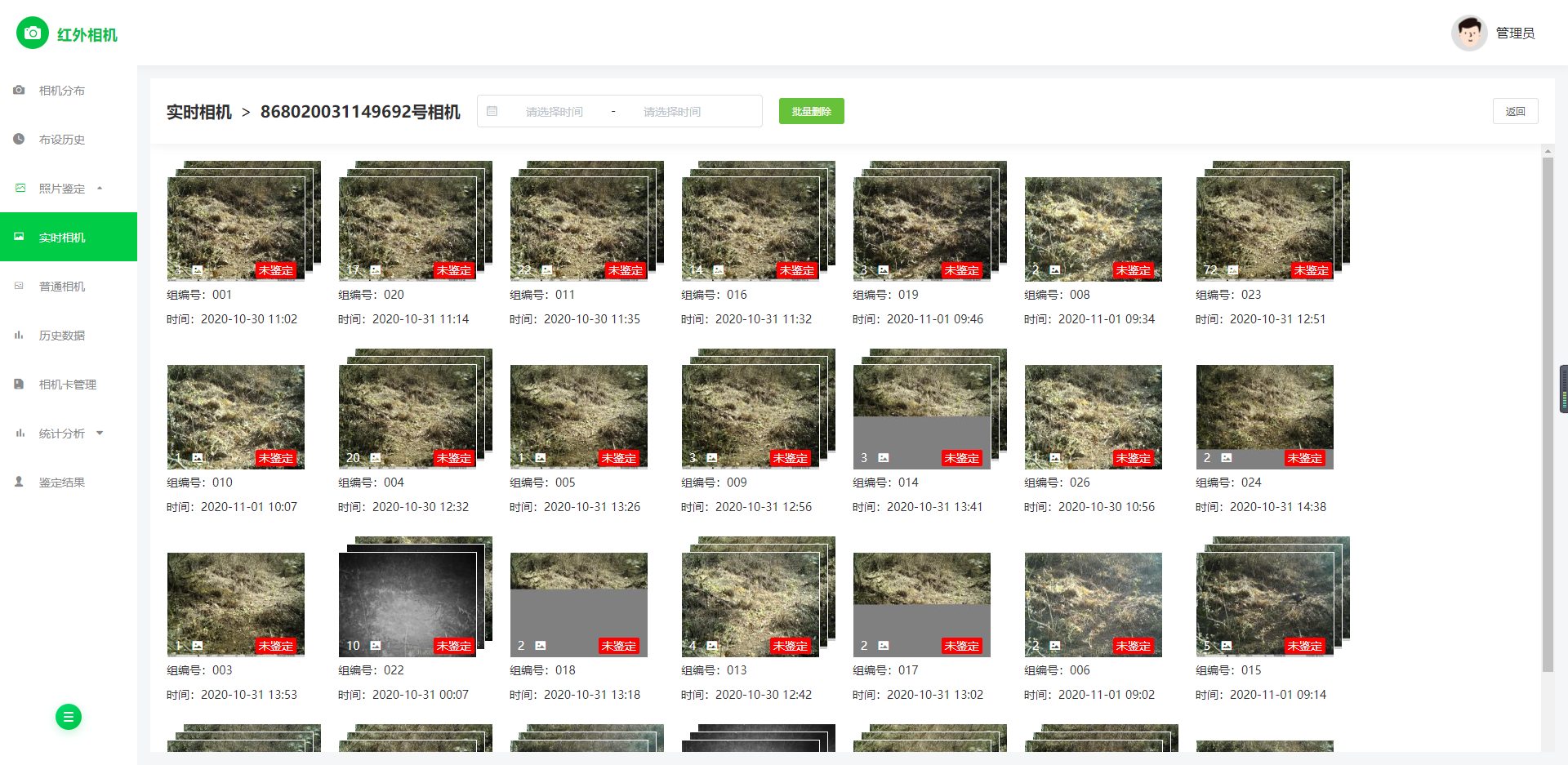Open the 布设历史 menu item
The width and height of the screenshot is (1568, 765).
[69, 139]
